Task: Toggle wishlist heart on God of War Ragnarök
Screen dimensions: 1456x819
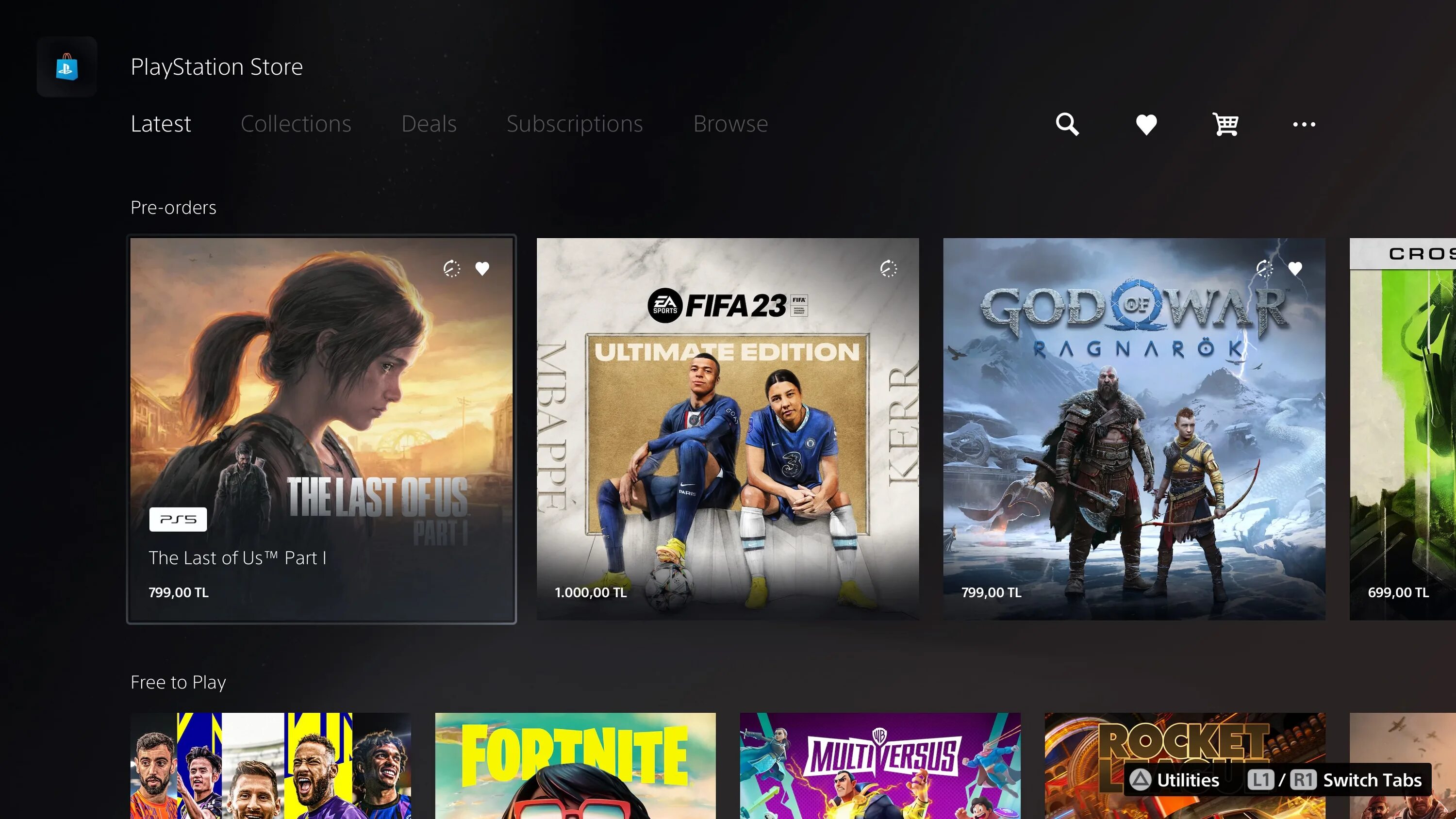Action: (x=1295, y=268)
